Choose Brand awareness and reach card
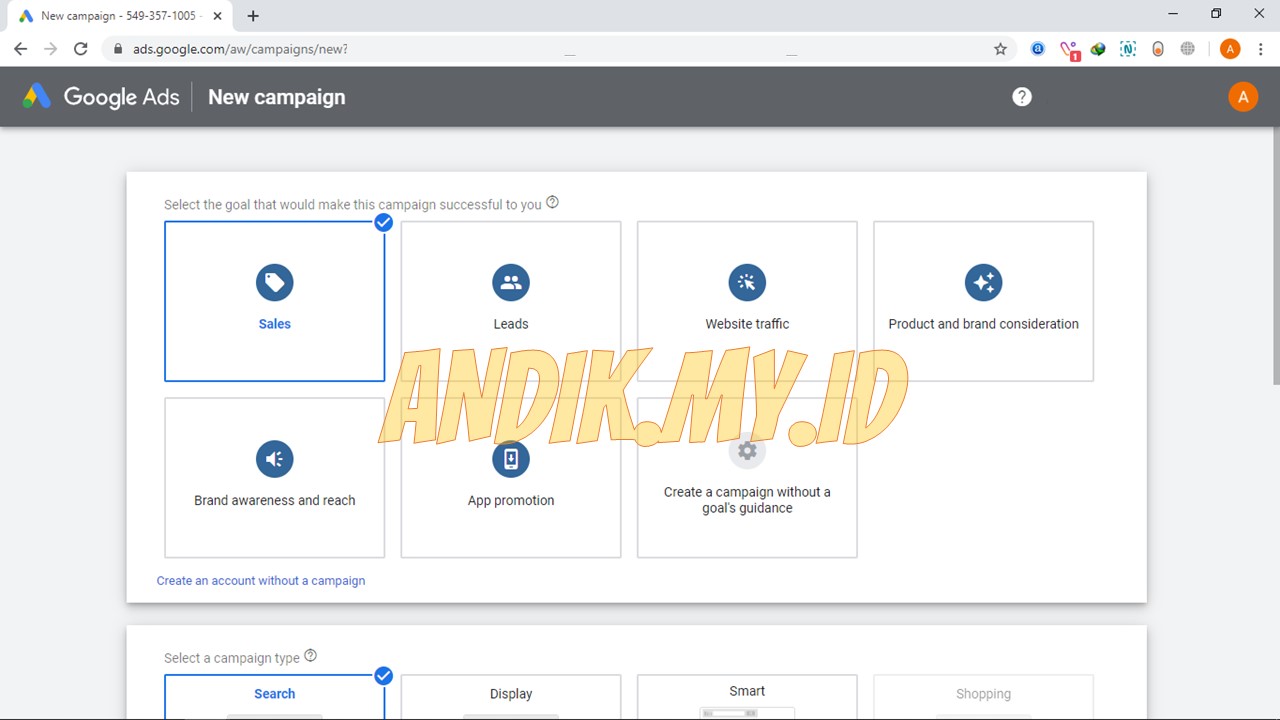Screen dimensions: 1280x720 274,478
